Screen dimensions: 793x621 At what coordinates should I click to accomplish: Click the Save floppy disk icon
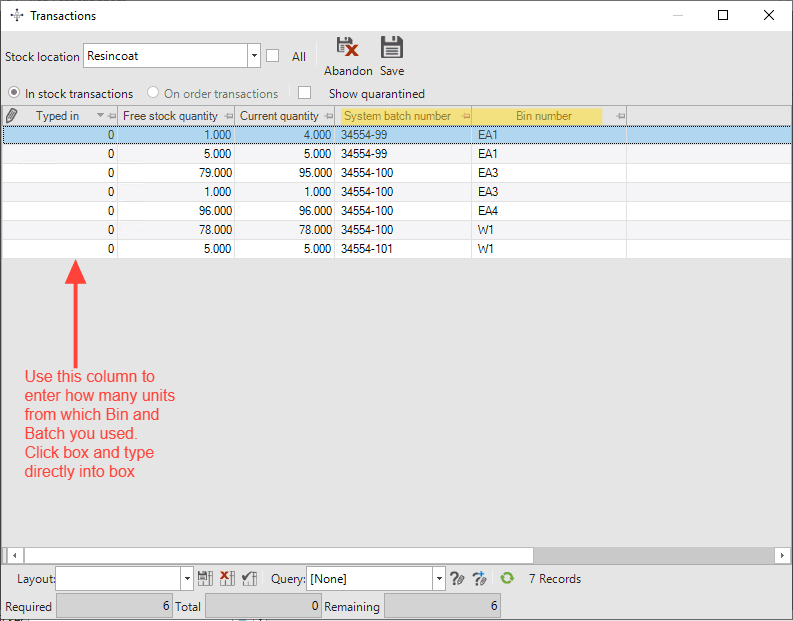point(391,47)
